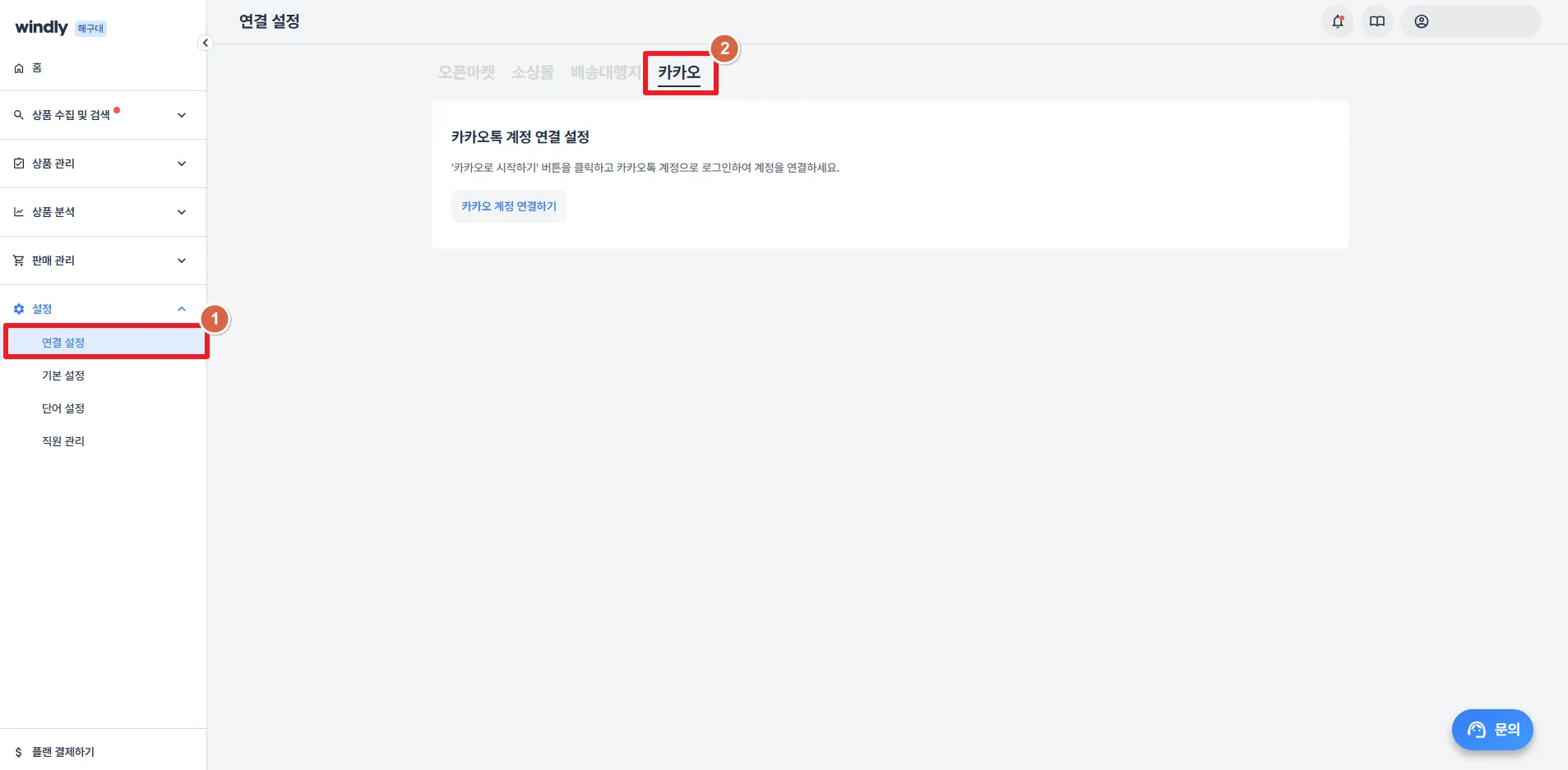Click the 카카오 계정 연결하기 button
This screenshot has height=770, width=1568.
(x=509, y=206)
